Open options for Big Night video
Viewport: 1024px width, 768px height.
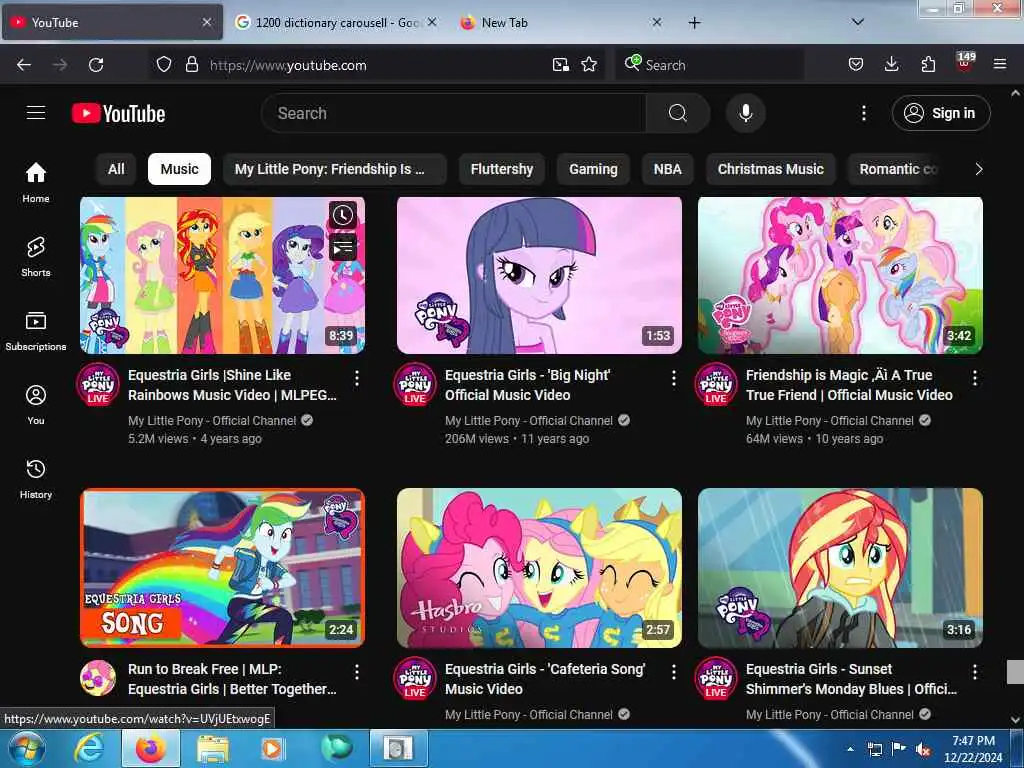673,378
